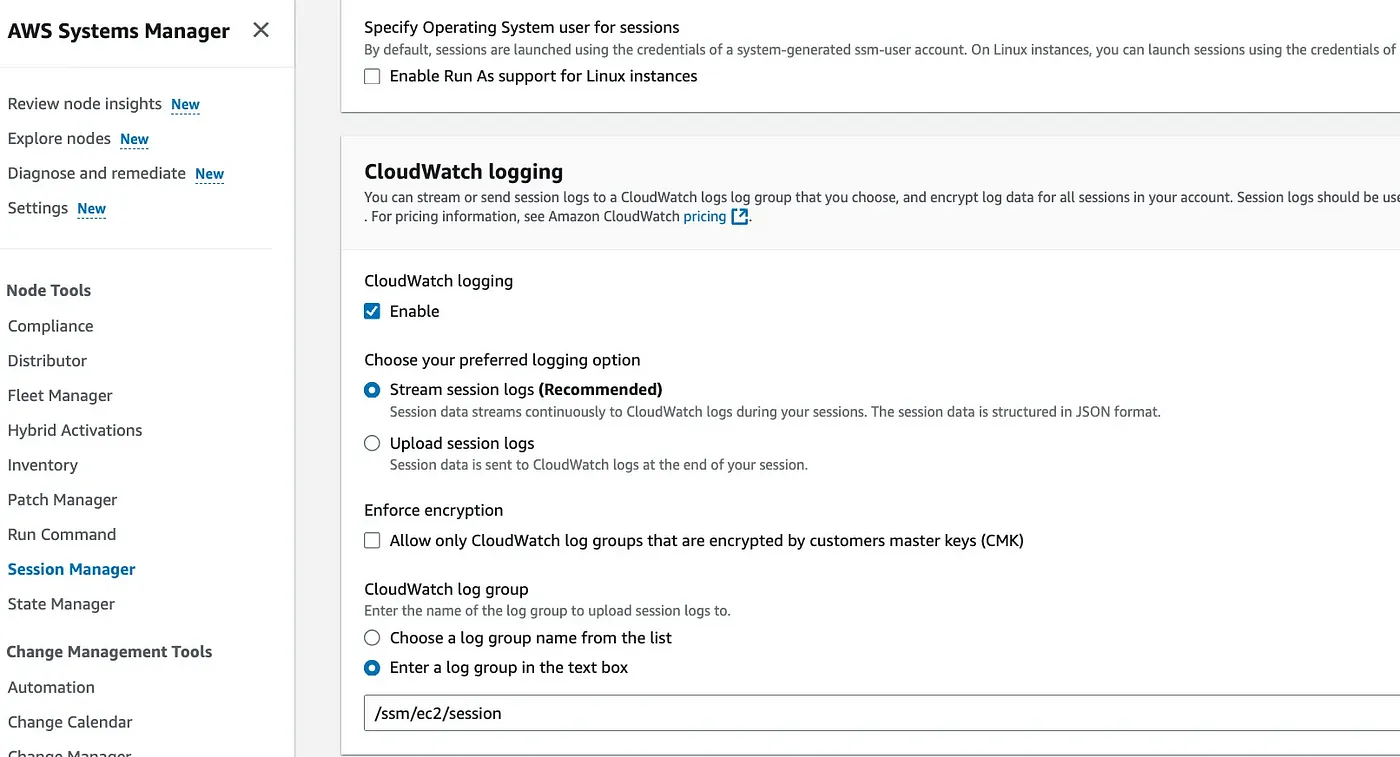This screenshot has width=1400, height=757.
Task: Enable Run As support for Linux instances
Action: click(x=371, y=75)
